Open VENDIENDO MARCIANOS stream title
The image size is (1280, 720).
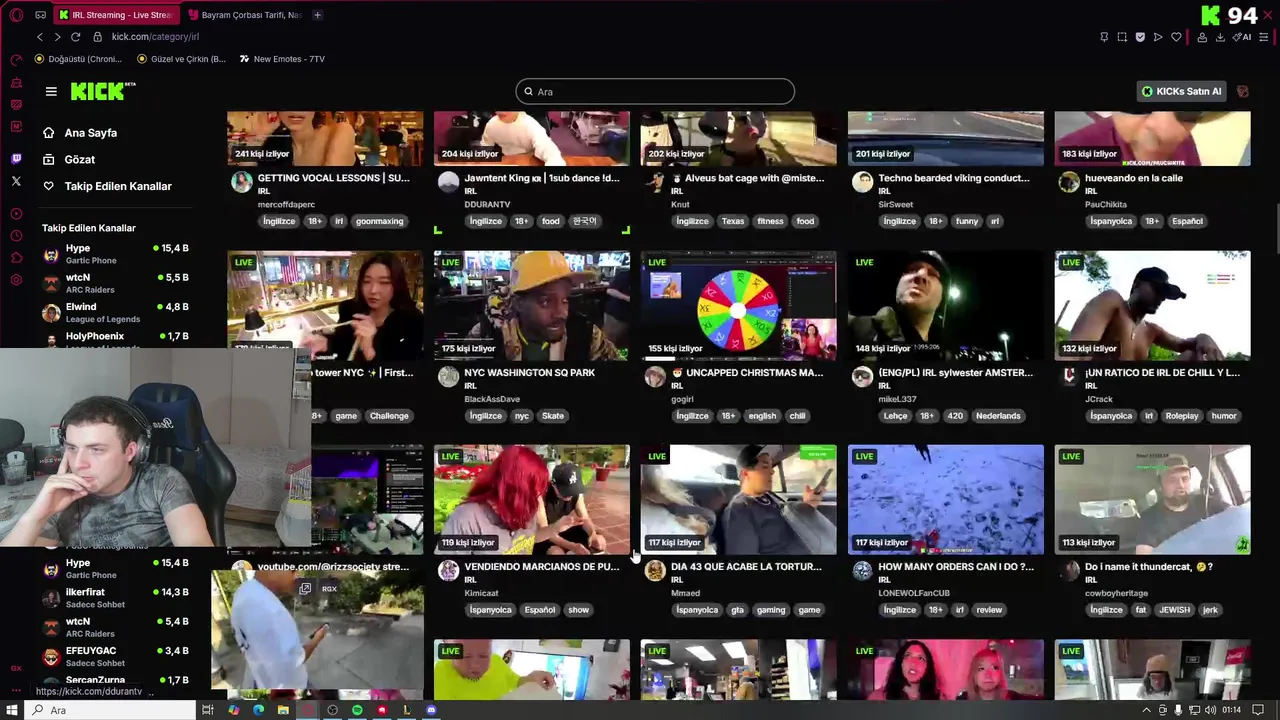tap(541, 567)
